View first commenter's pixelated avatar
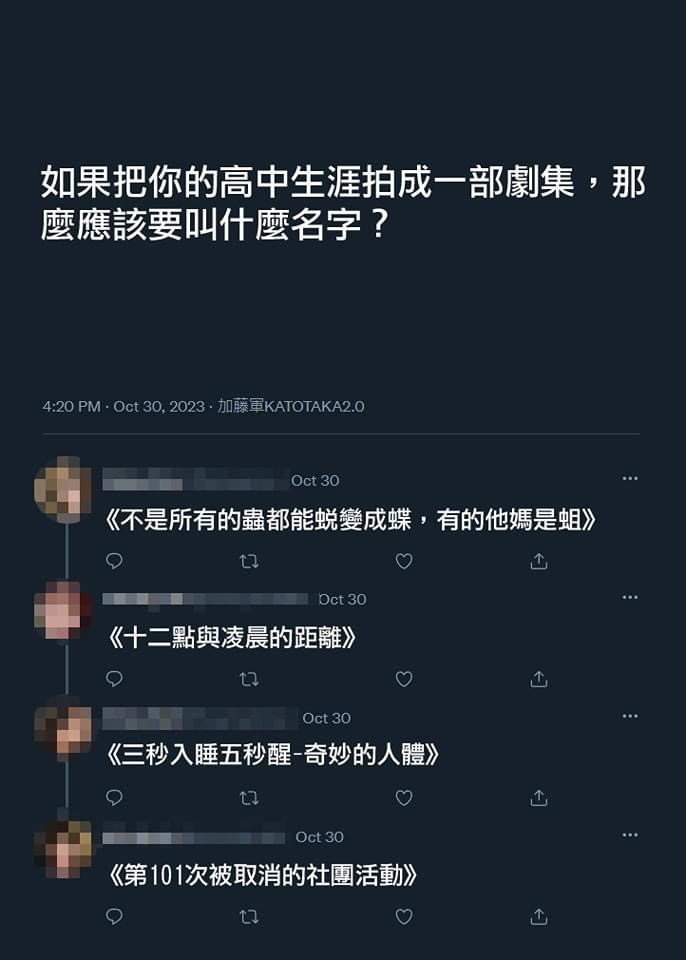The image size is (686, 960). (62, 489)
